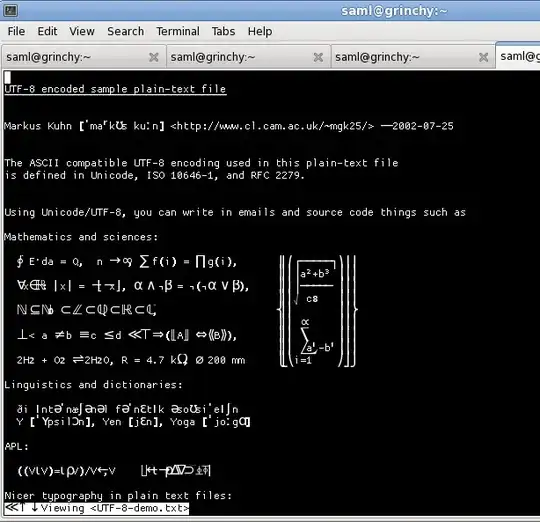Click the terminal window icon in title bar

(10, 10)
